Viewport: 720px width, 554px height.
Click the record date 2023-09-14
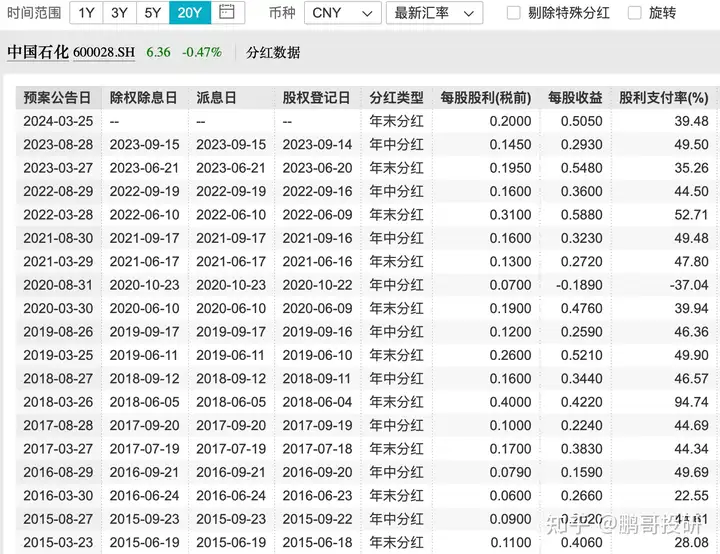(317, 145)
